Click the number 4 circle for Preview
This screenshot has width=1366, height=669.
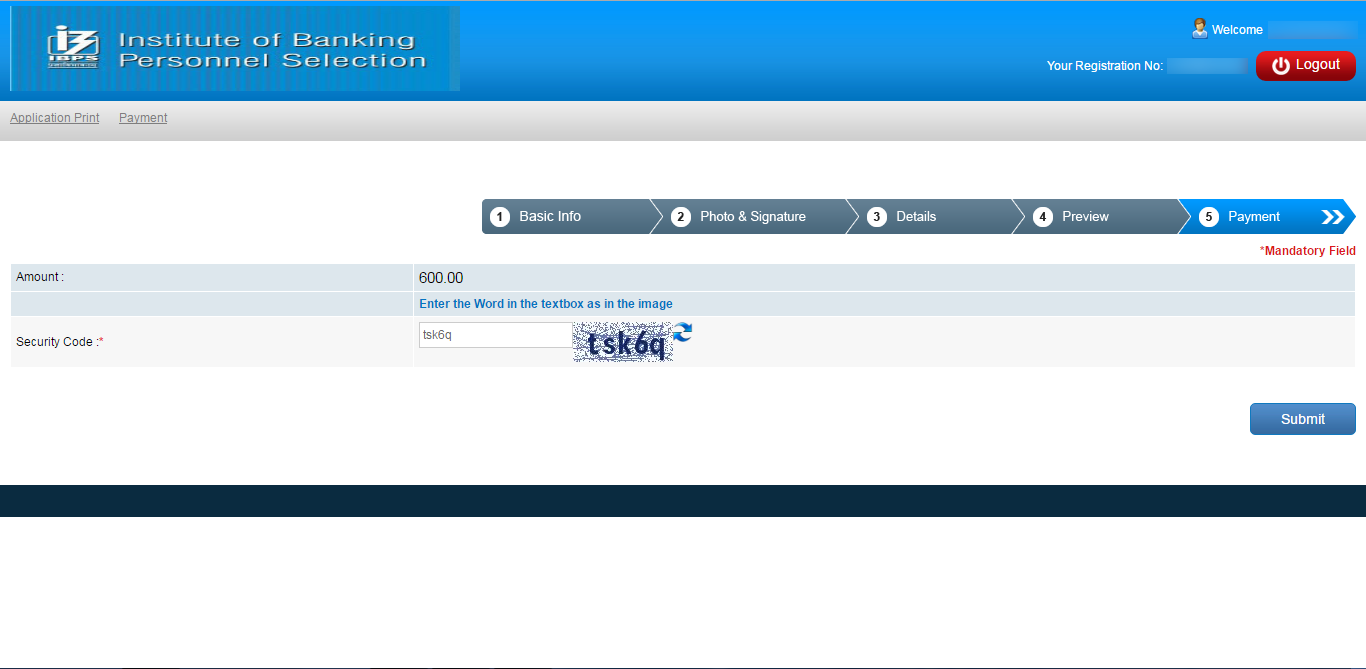click(x=1043, y=217)
